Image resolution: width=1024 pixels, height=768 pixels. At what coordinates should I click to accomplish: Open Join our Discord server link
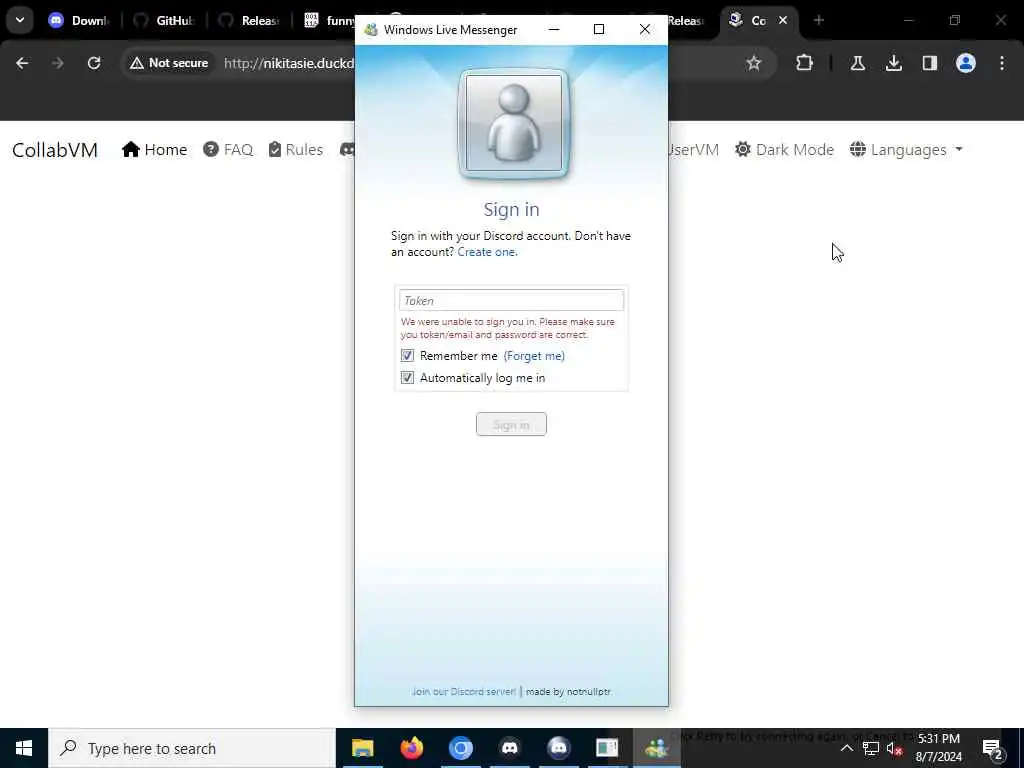pos(464,692)
